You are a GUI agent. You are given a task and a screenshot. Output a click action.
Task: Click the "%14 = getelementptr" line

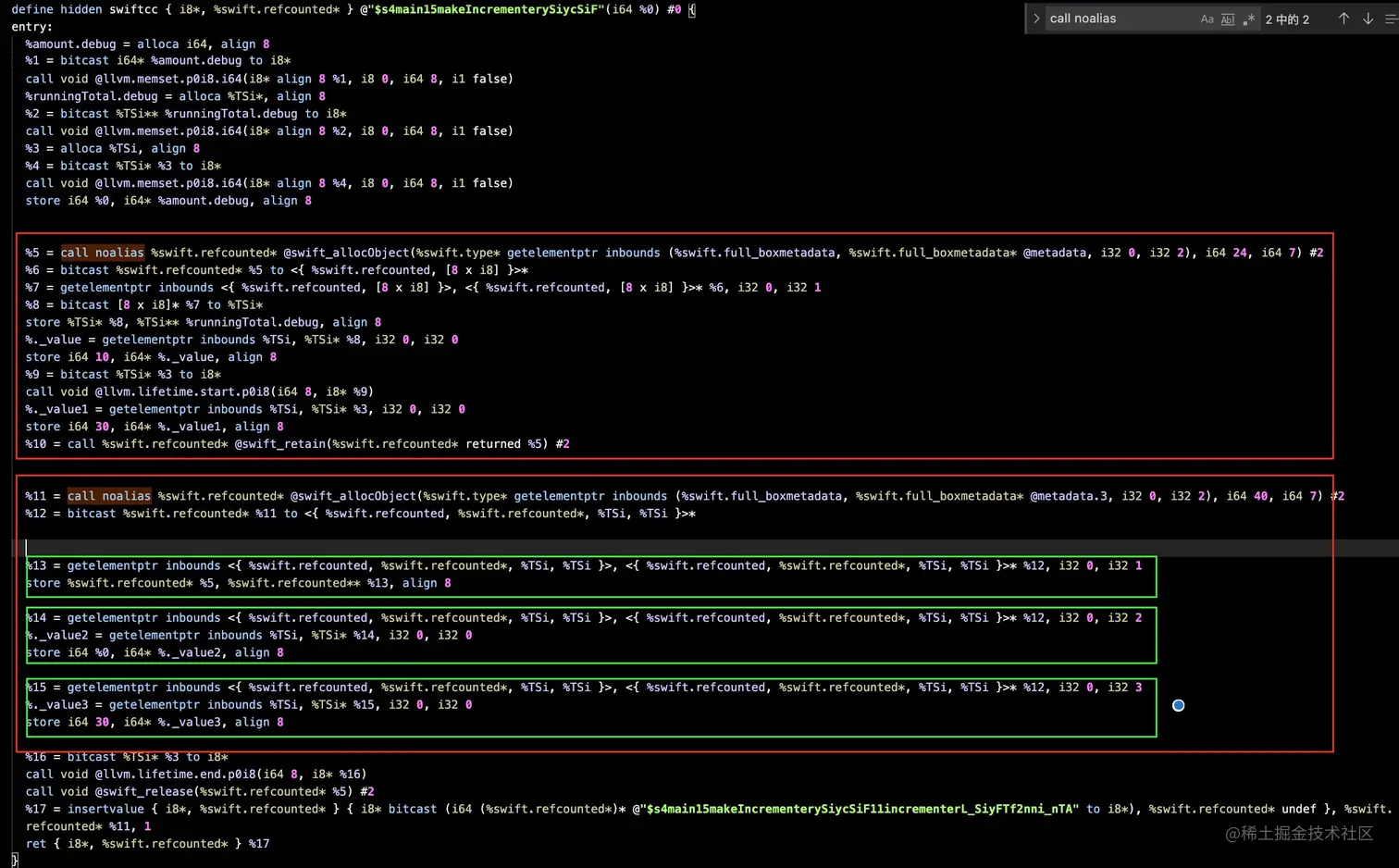point(584,618)
